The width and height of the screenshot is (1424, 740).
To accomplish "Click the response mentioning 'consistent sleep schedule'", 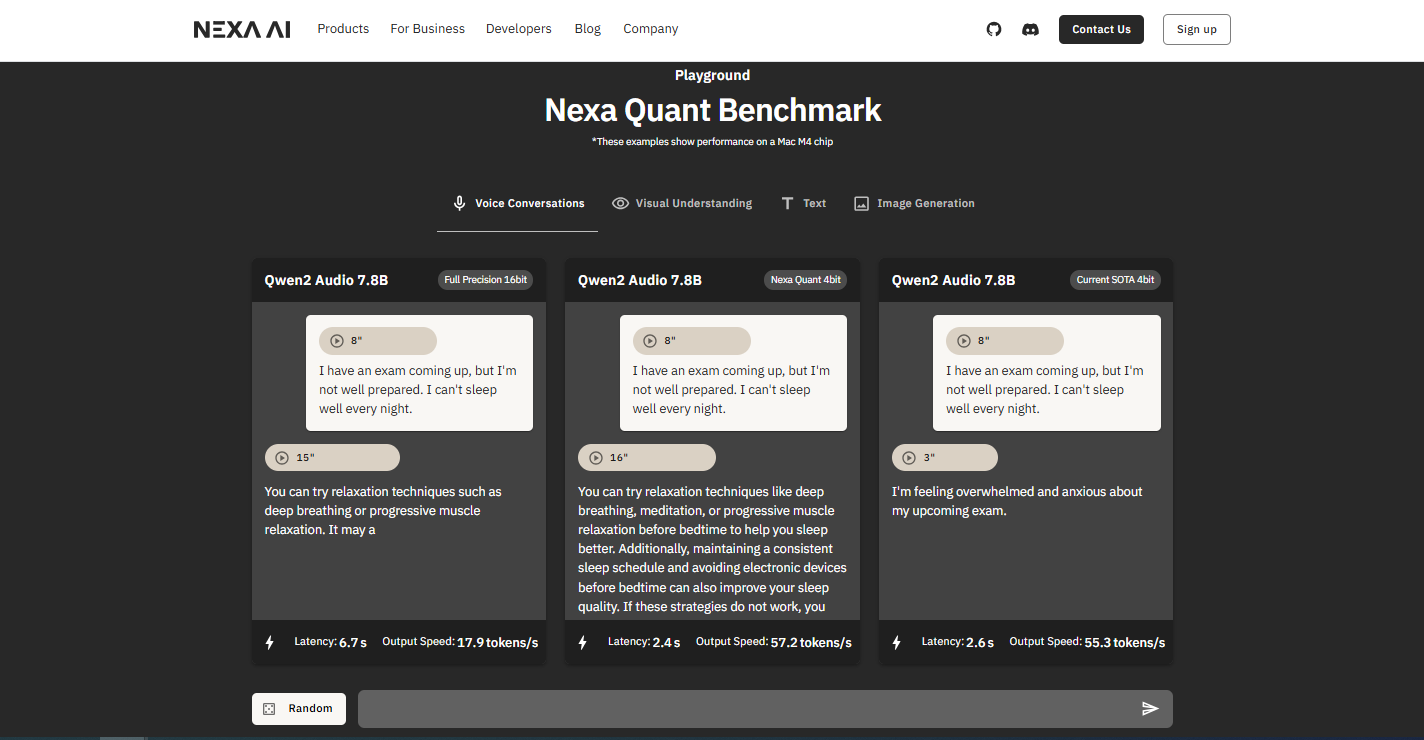I will click(x=712, y=549).
